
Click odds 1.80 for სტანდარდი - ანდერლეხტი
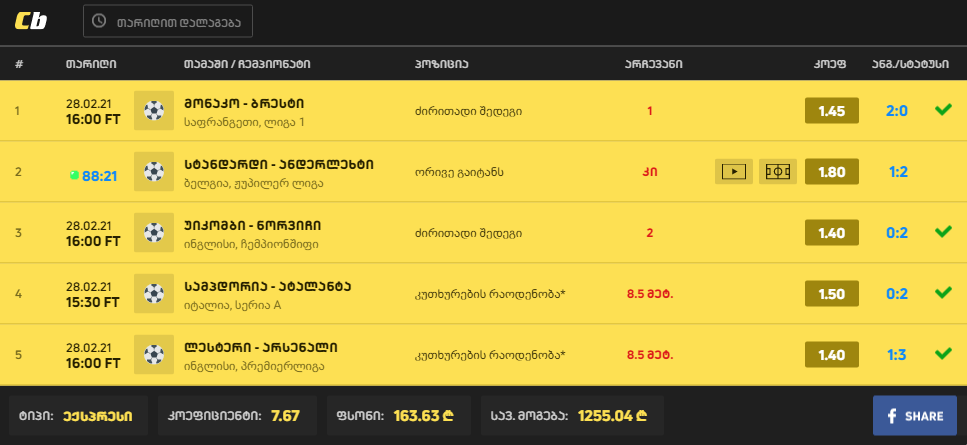pyautogui.click(x=831, y=172)
